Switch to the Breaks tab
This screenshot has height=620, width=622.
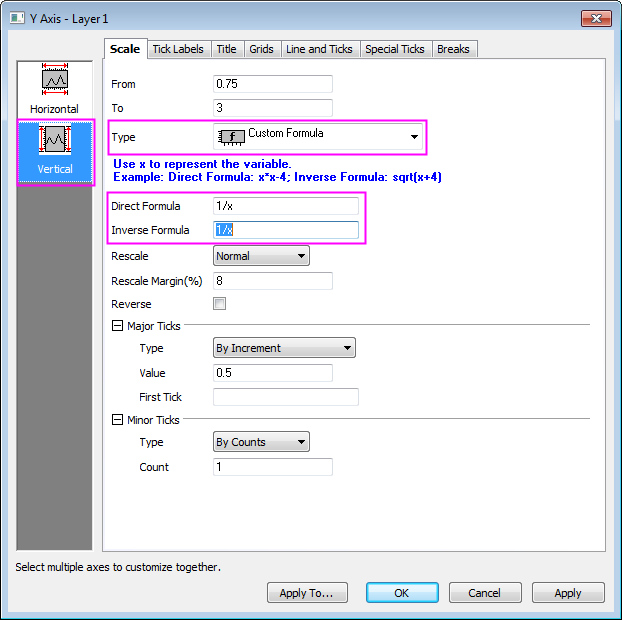pos(453,49)
